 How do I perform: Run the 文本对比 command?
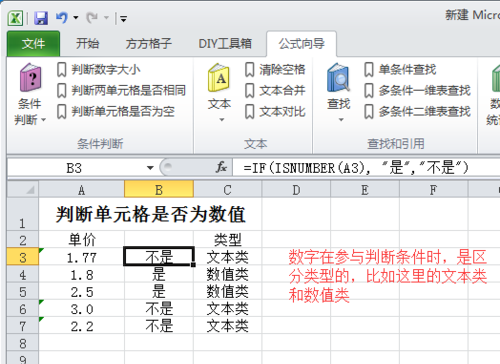coord(275,112)
